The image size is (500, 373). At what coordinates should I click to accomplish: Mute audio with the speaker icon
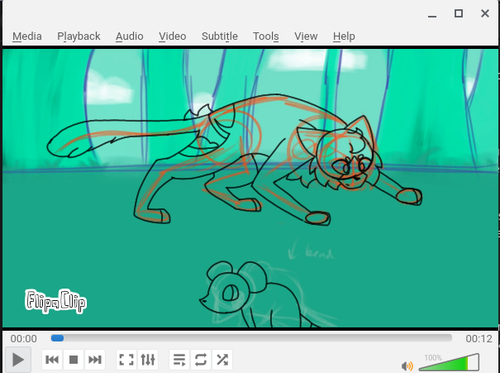coord(407,366)
